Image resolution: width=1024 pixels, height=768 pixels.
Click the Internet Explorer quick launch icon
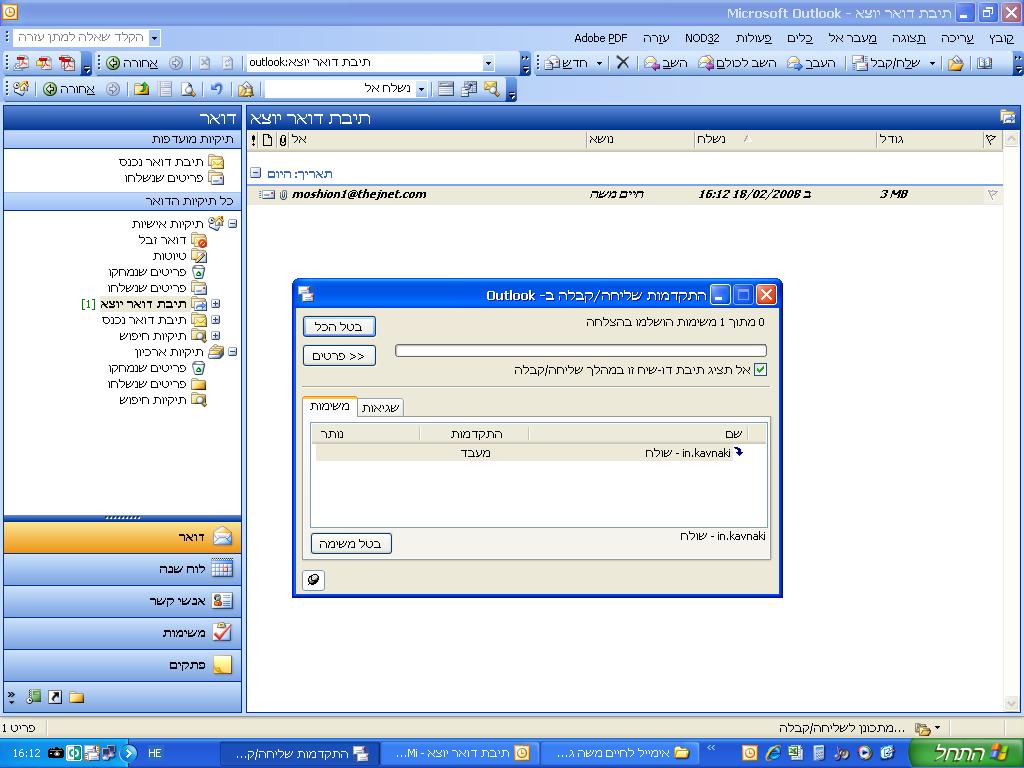click(773, 753)
